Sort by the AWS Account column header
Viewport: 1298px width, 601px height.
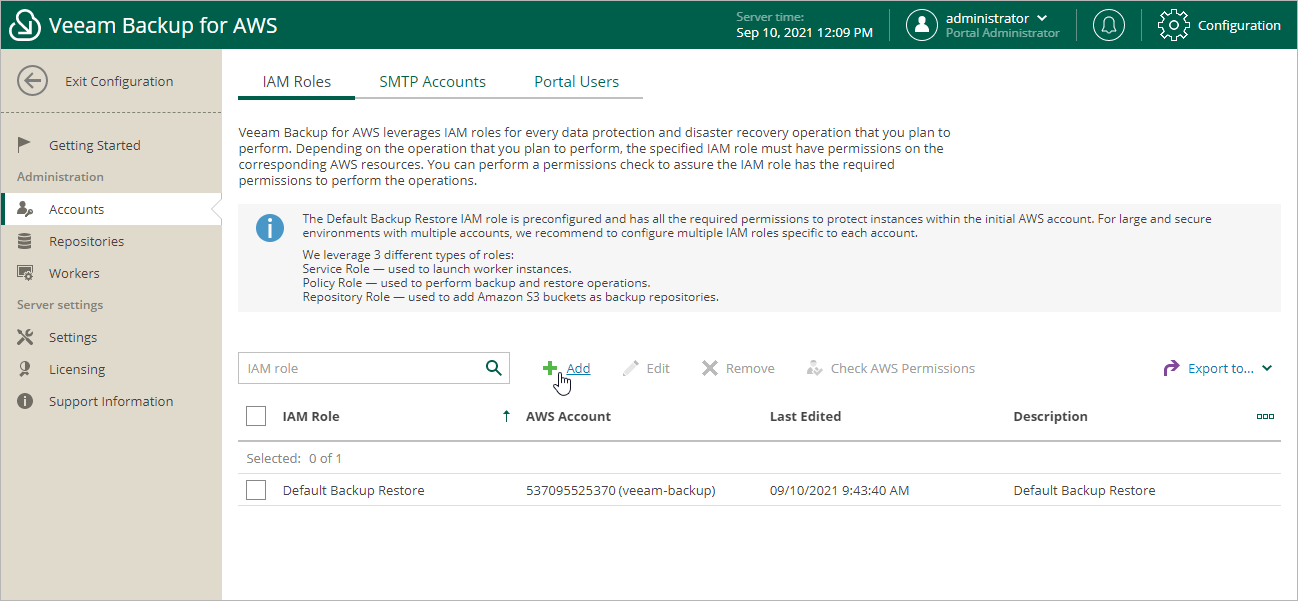568,416
